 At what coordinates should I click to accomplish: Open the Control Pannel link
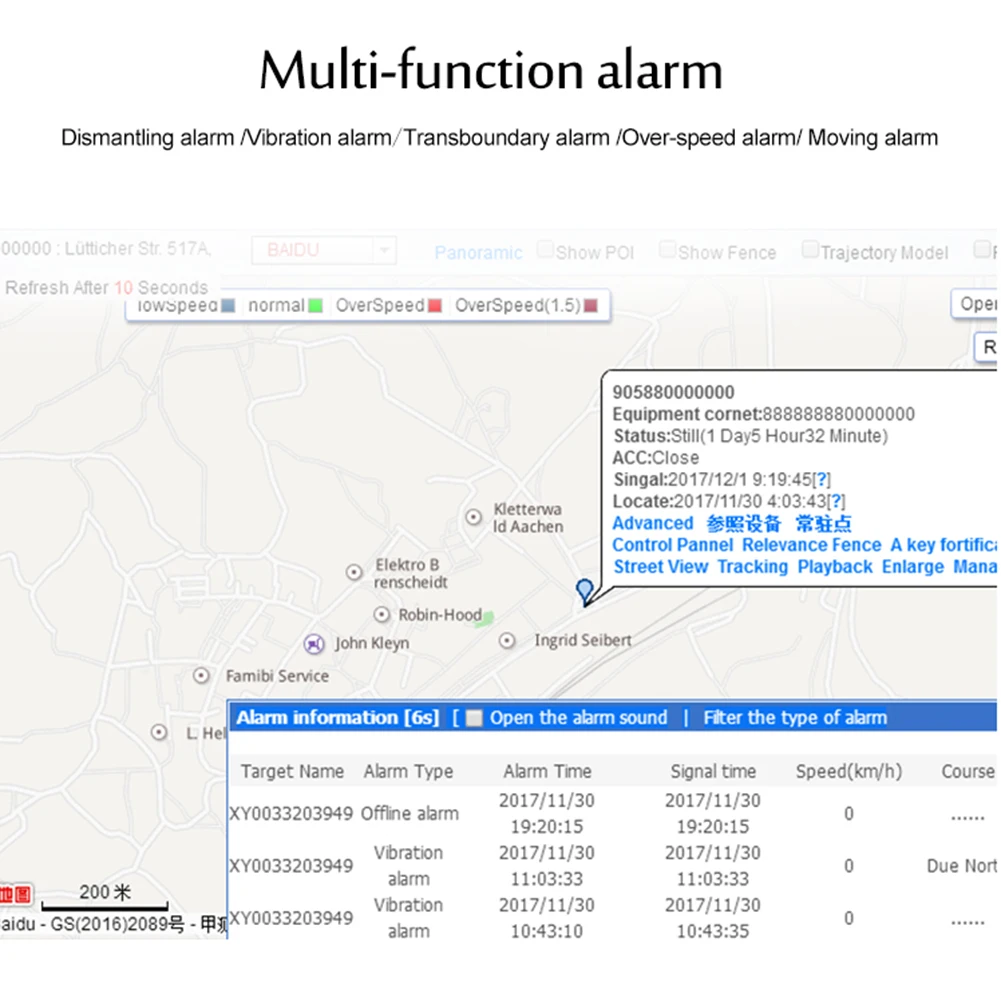(x=672, y=545)
